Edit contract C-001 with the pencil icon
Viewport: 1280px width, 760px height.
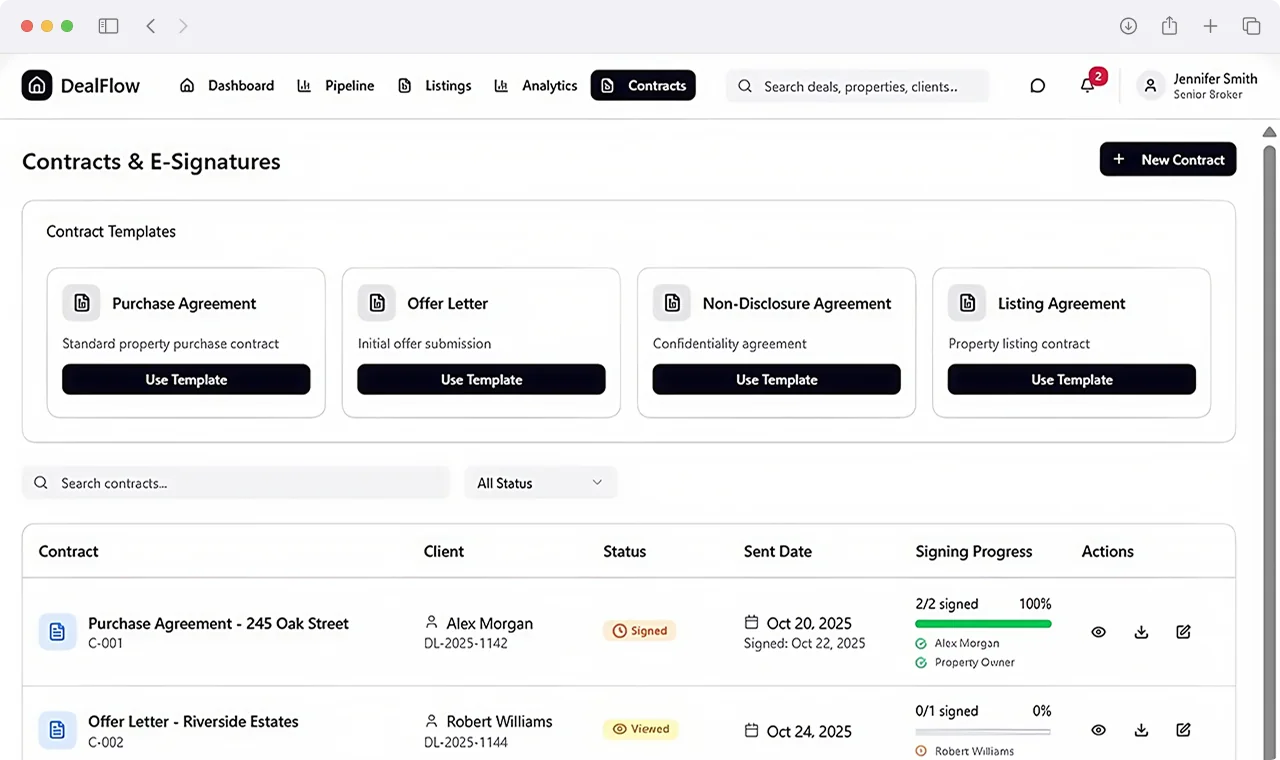pos(1183,632)
